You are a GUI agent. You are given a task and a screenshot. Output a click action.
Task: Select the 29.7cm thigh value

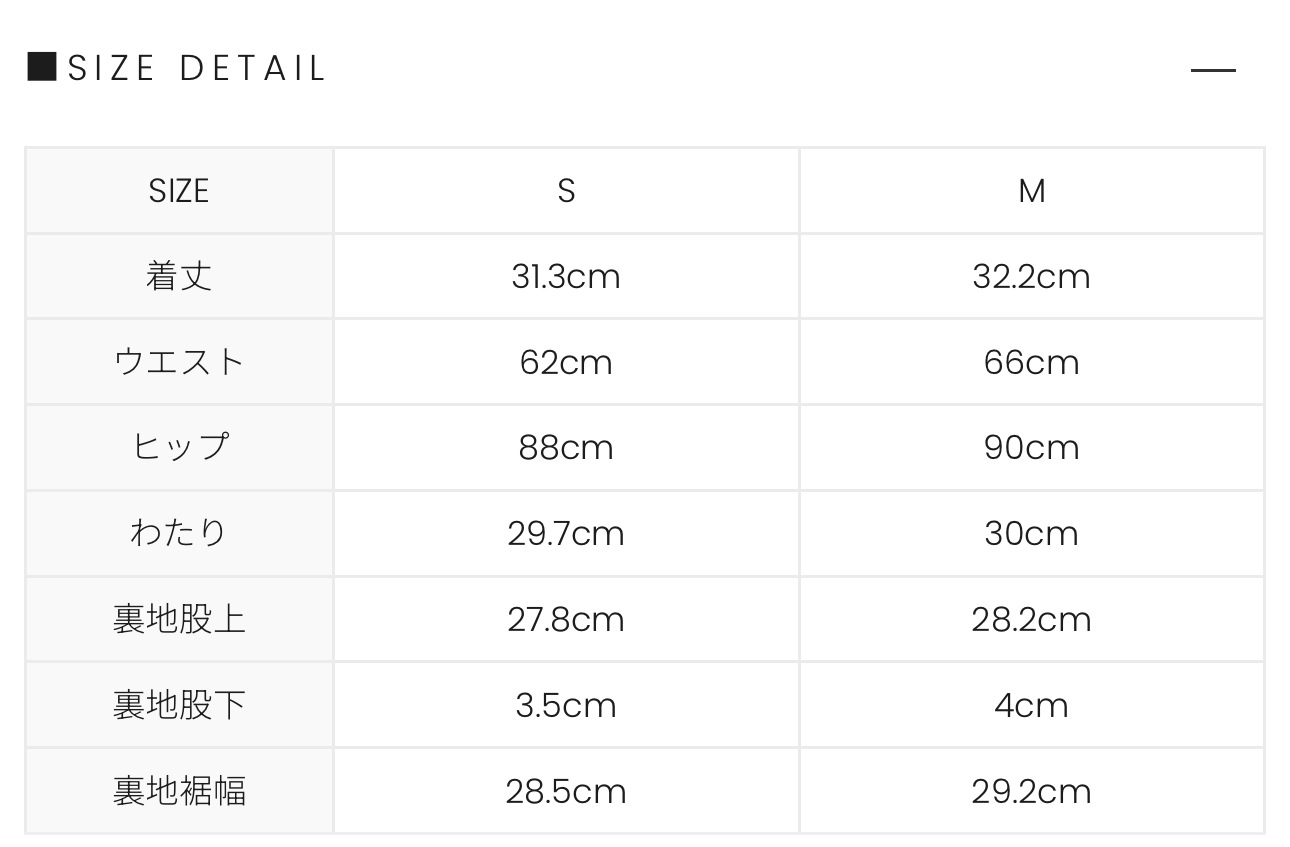pyautogui.click(x=566, y=533)
